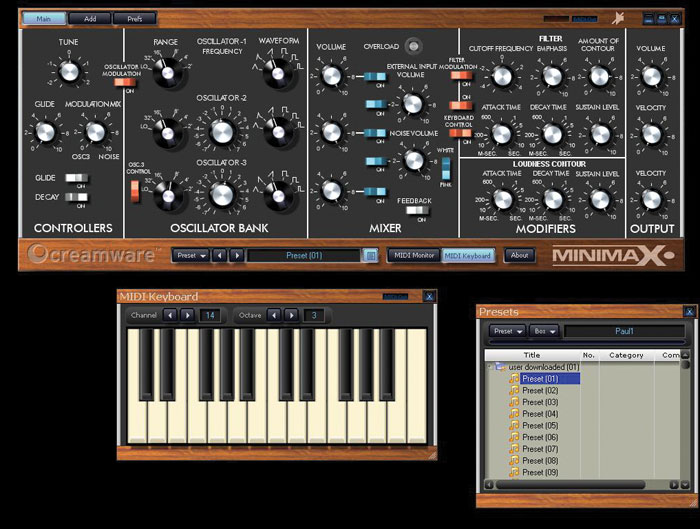Click the pin icon in top bar
The height and width of the screenshot is (529, 700).
[618, 18]
